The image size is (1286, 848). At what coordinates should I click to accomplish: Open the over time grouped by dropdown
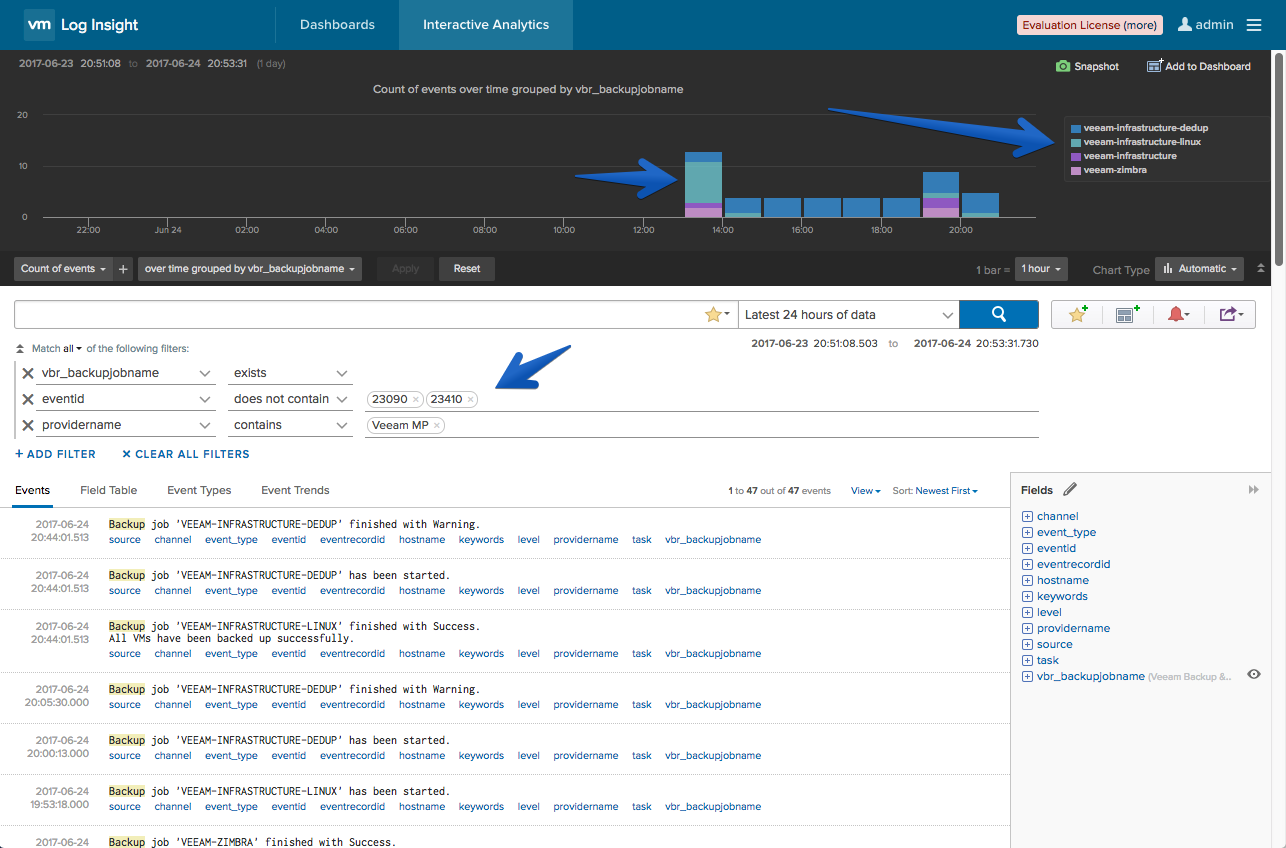tap(250, 268)
